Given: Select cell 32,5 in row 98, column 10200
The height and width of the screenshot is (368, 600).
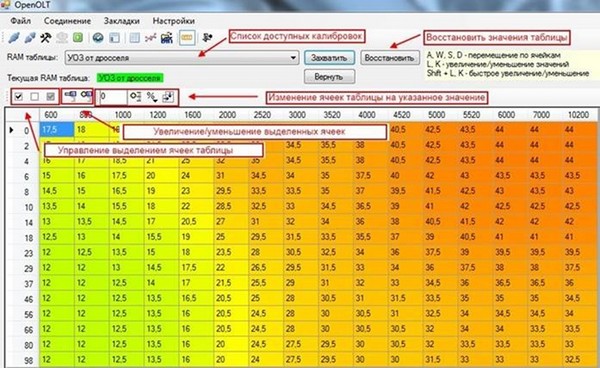Looking at the screenshot, I should (x=579, y=360).
